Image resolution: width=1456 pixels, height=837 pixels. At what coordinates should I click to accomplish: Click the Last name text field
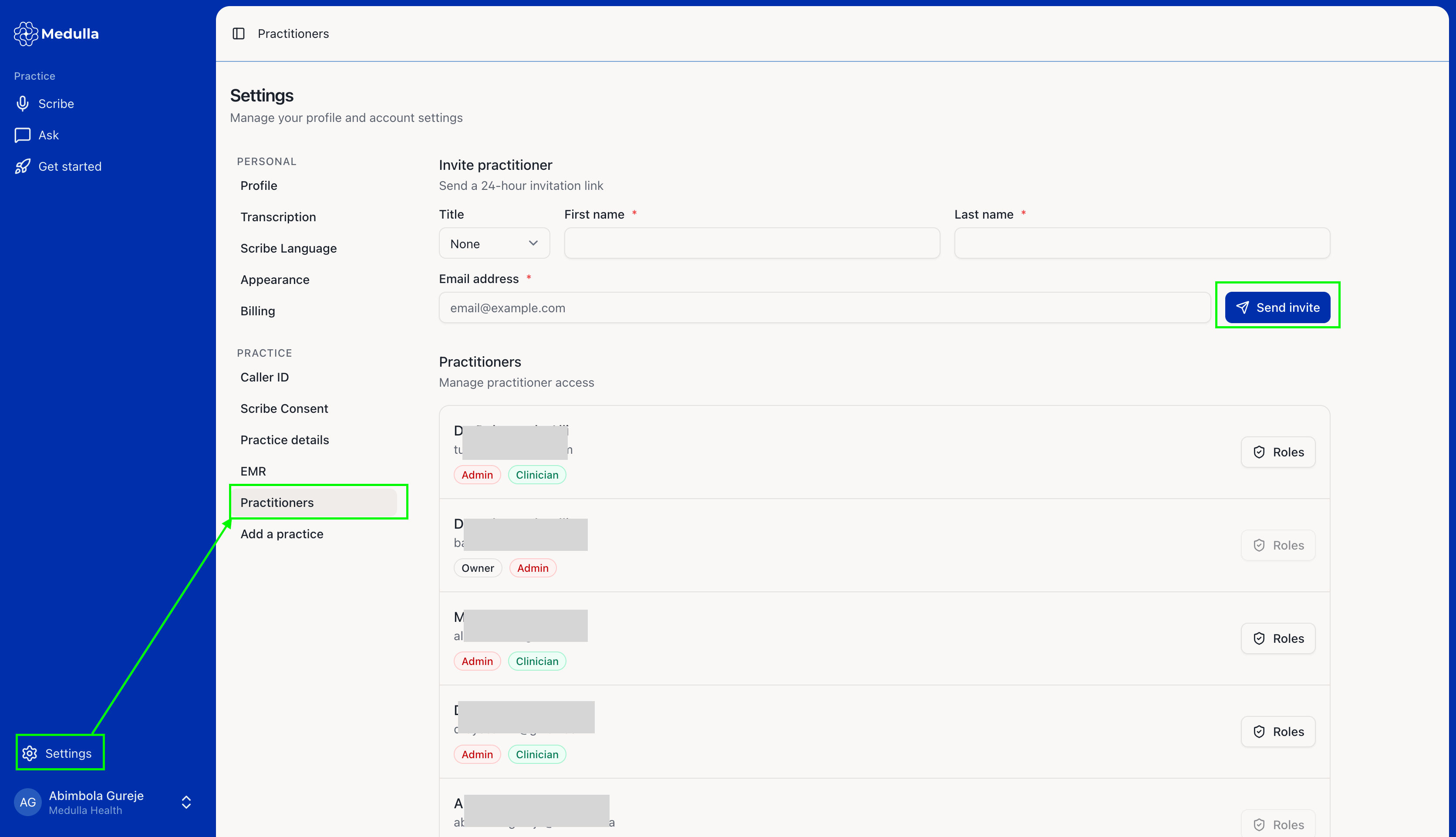coord(1142,243)
